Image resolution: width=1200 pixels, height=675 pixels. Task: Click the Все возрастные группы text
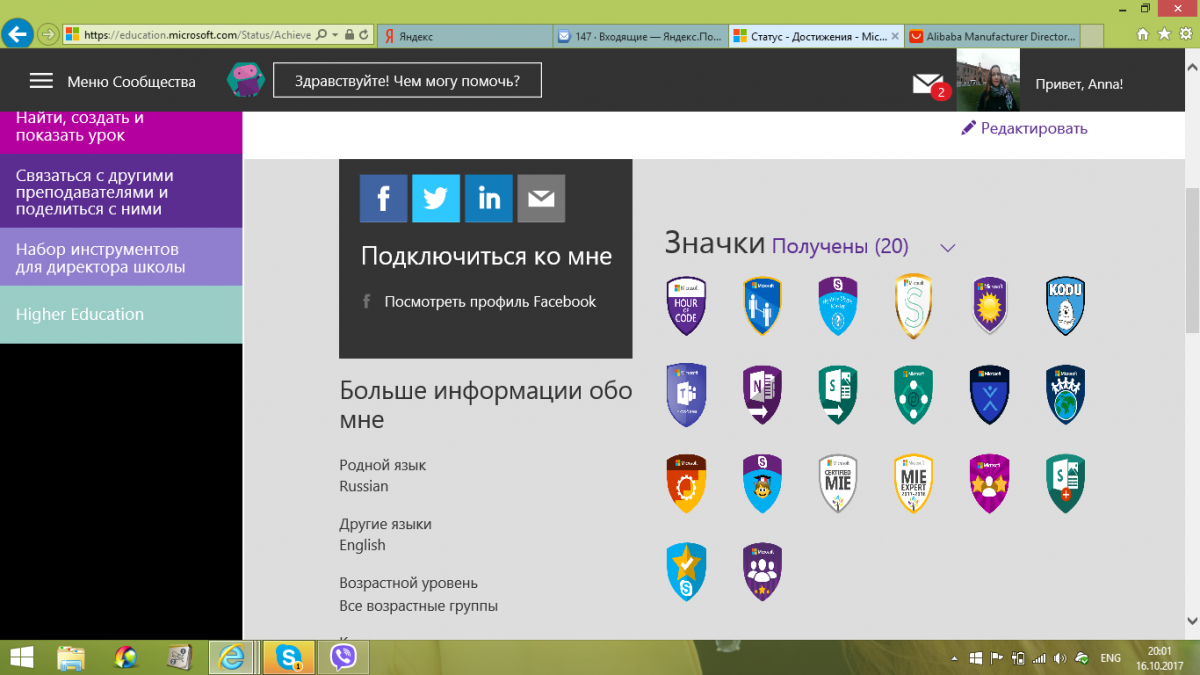coord(418,606)
